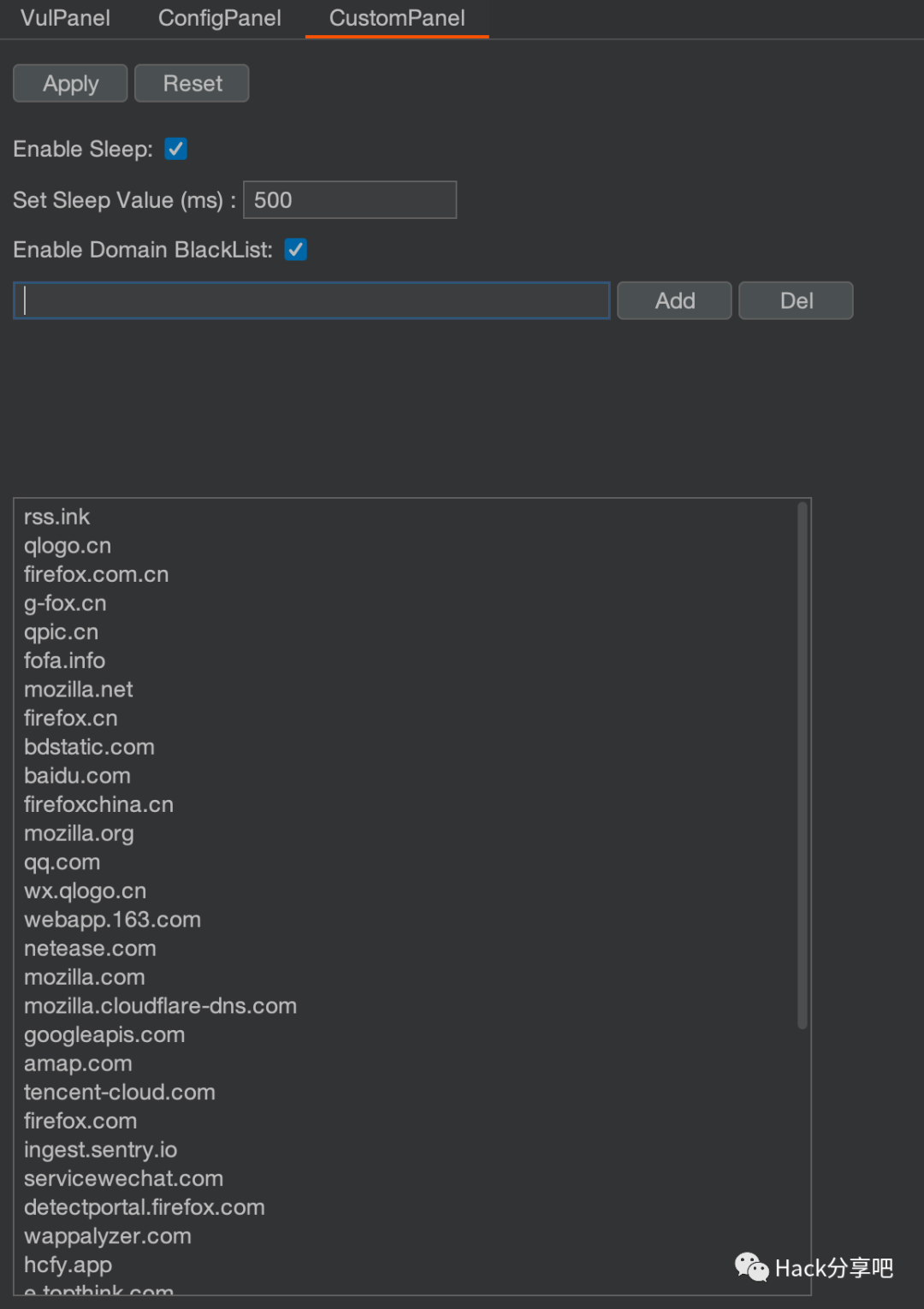Select baidu.com list entry
The width and height of the screenshot is (924, 1309).
(x=77, y=776)
